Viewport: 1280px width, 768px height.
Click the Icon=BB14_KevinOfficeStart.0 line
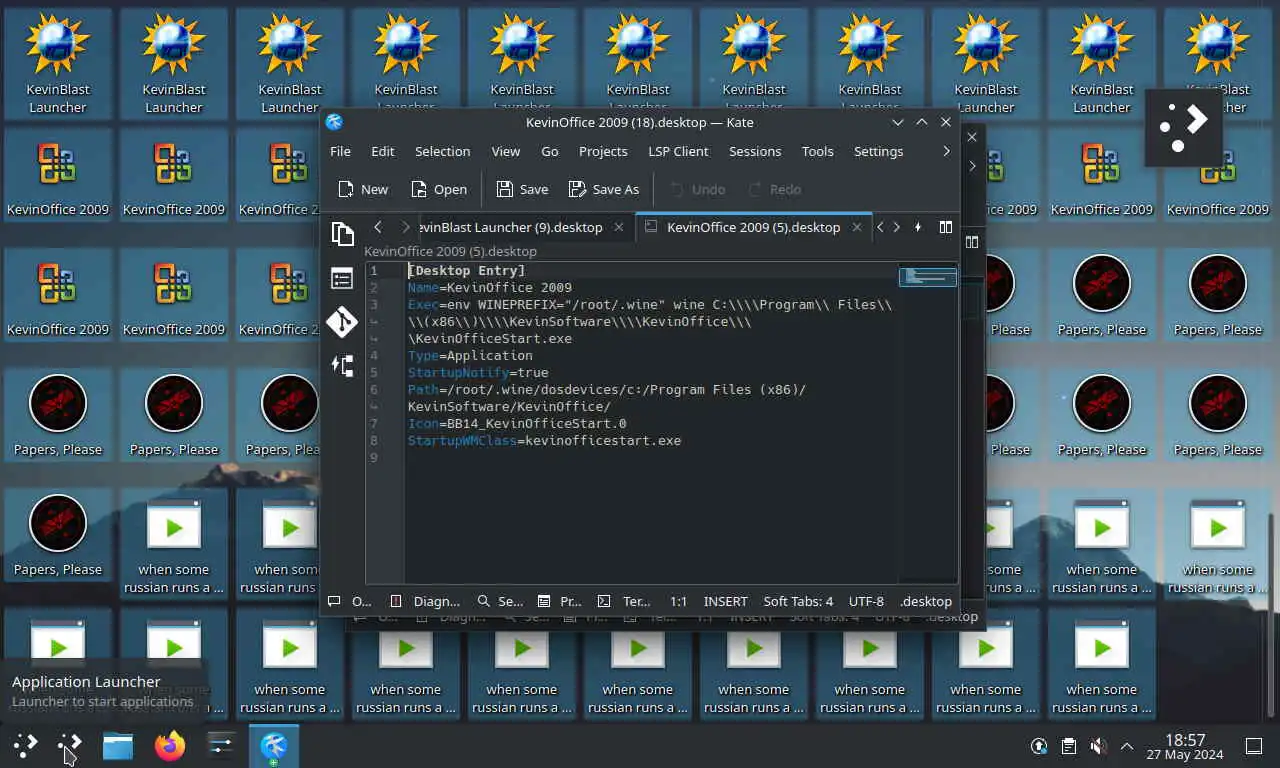pyautogui.click(x=517, y=423)
